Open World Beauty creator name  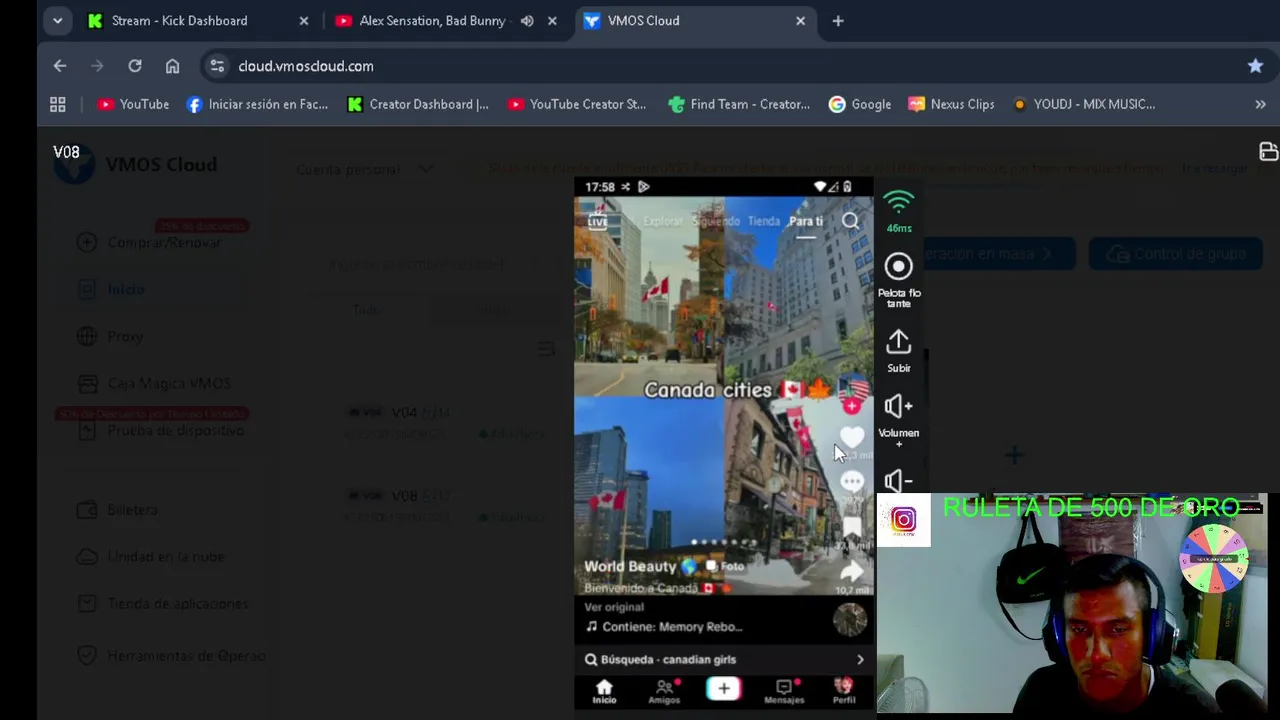pyautogui.click(x=630, y=566)
